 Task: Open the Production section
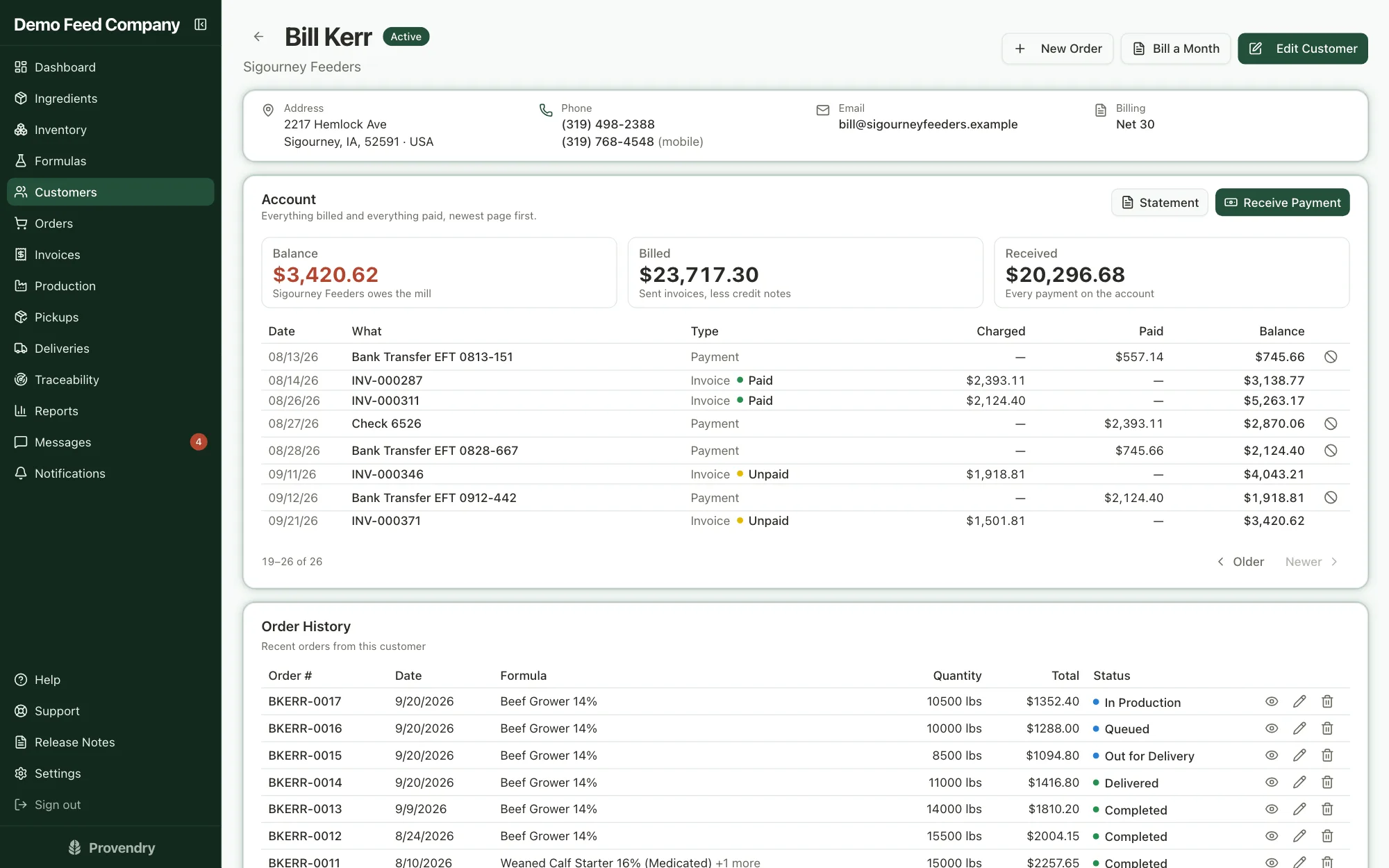pyautogui.click(x=110, y=286)
